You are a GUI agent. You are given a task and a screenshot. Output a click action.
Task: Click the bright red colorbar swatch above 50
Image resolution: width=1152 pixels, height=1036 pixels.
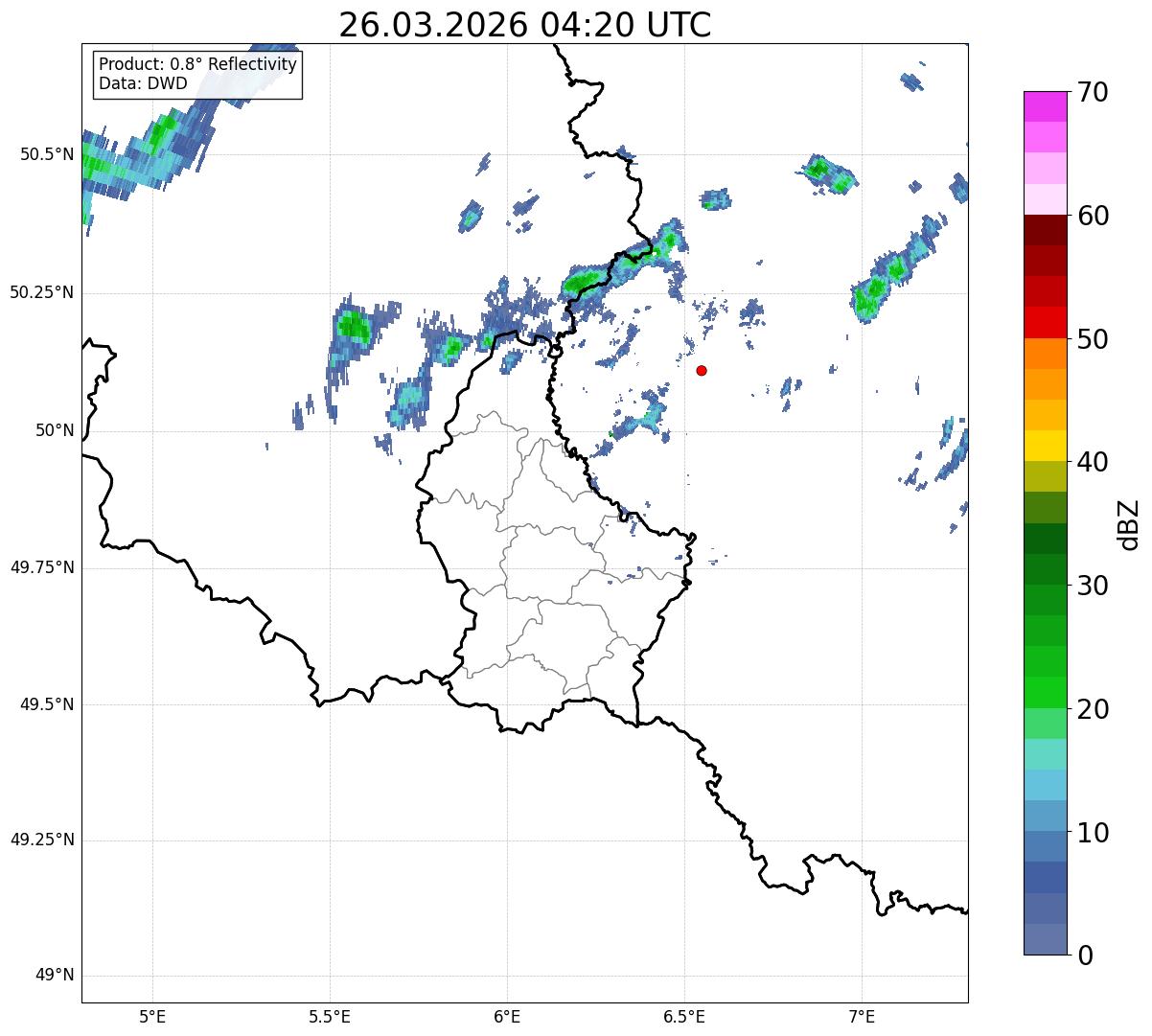1046,322
